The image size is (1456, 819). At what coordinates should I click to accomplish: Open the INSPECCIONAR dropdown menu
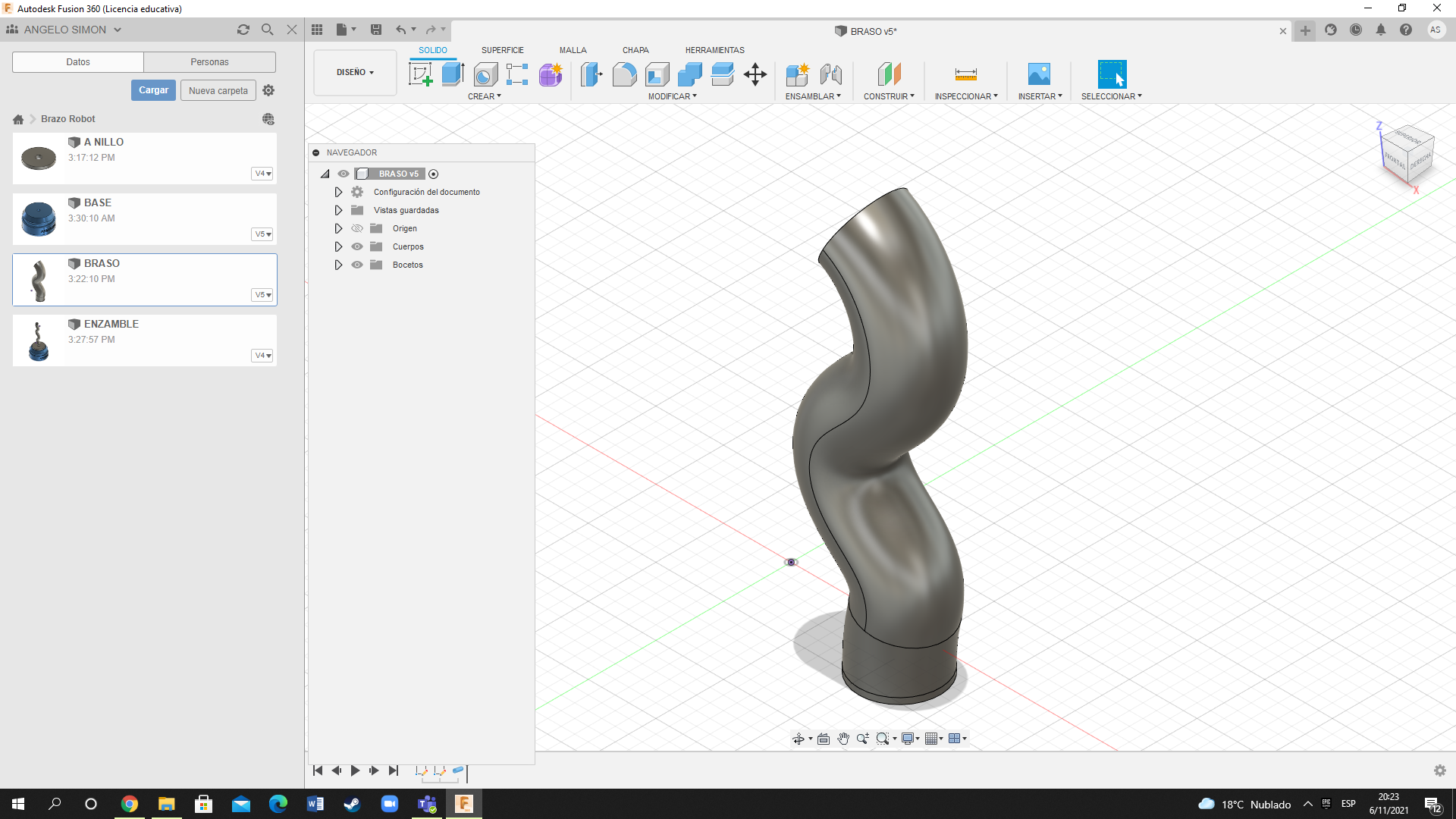pos(966,96)
